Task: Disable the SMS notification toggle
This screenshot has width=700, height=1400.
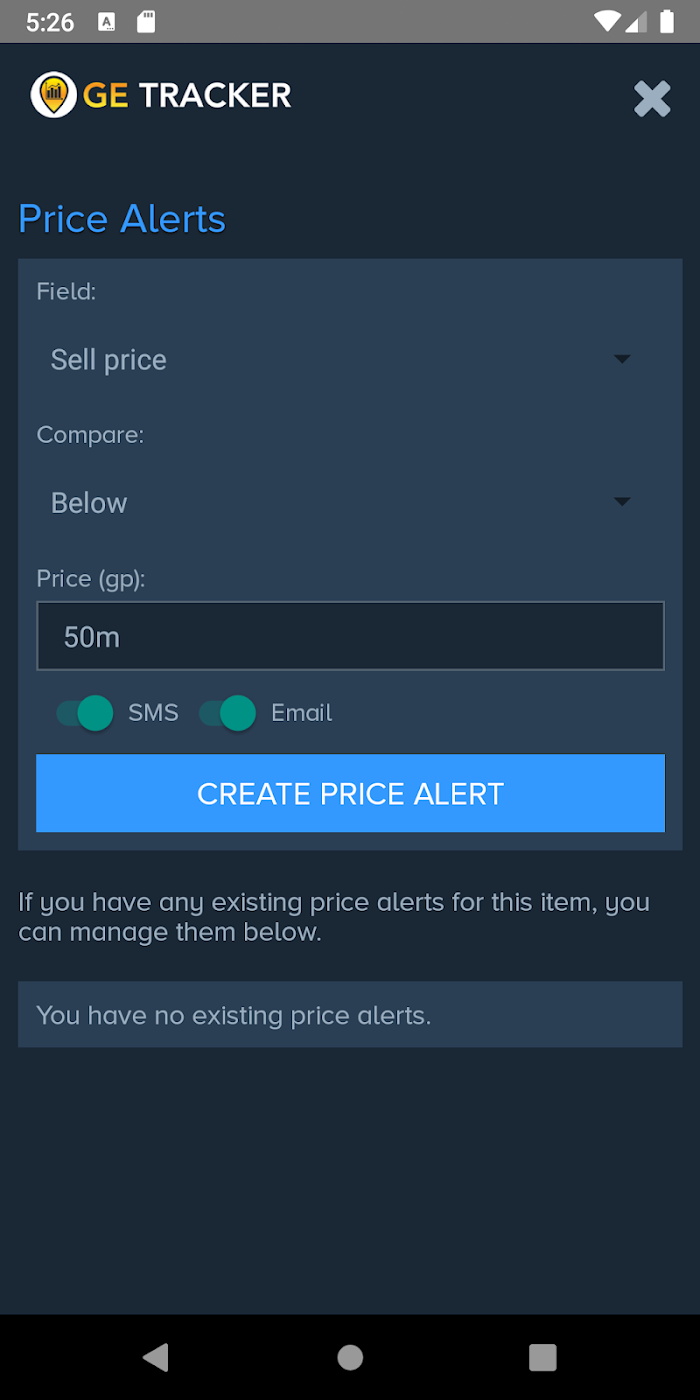Action: [85, 713]
